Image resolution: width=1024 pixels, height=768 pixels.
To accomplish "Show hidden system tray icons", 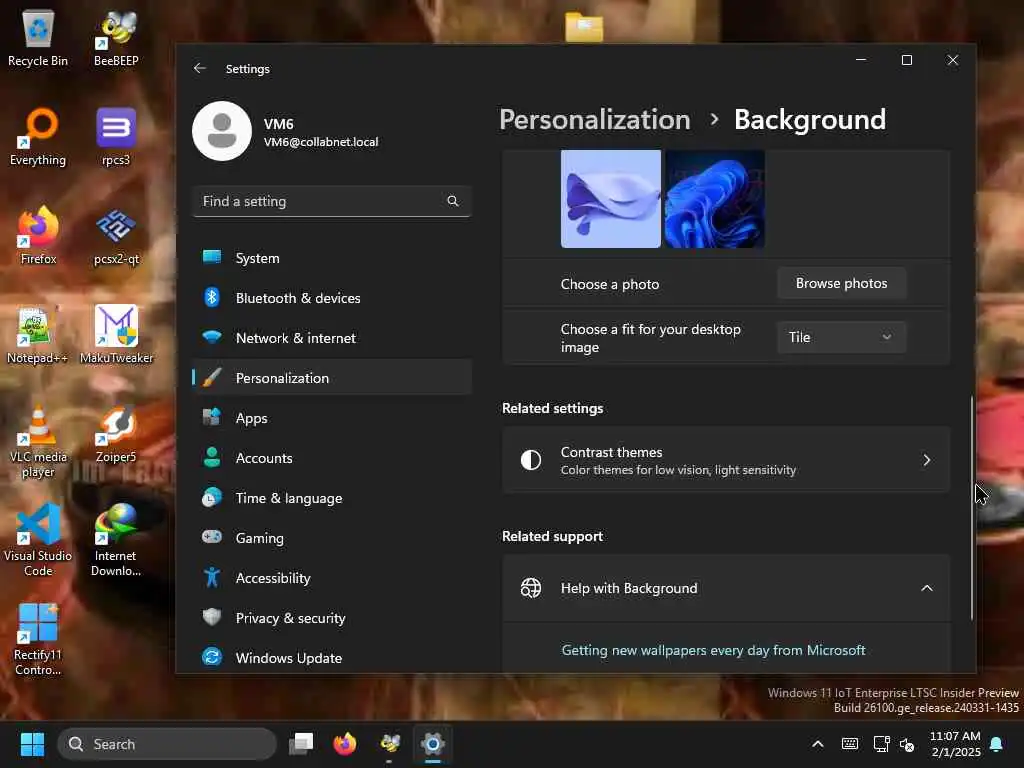I will [x=818, y=744].
